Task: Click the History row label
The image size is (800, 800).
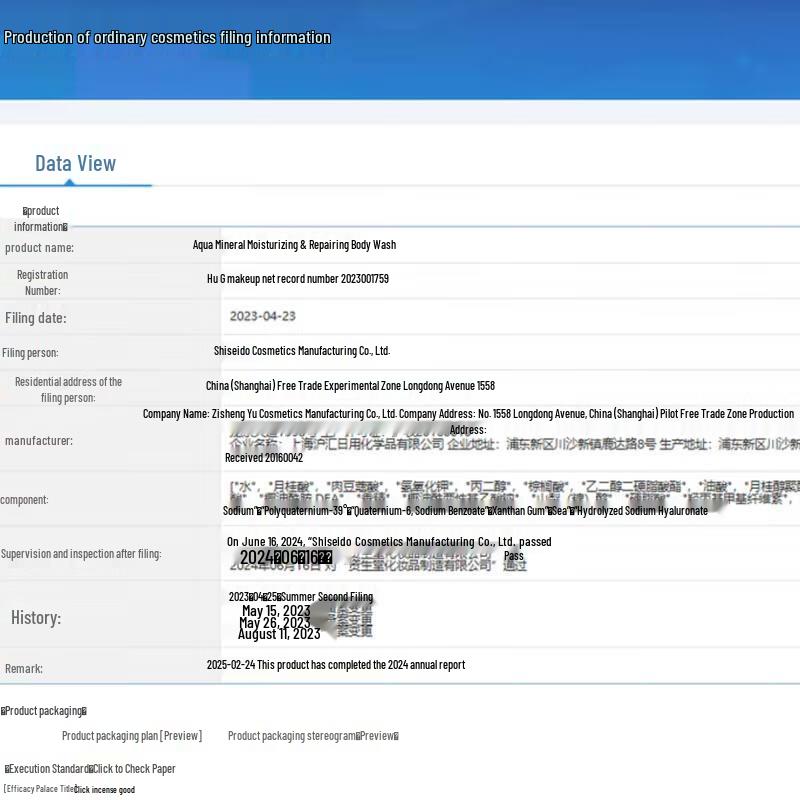Action: click(x=36, y=618)
